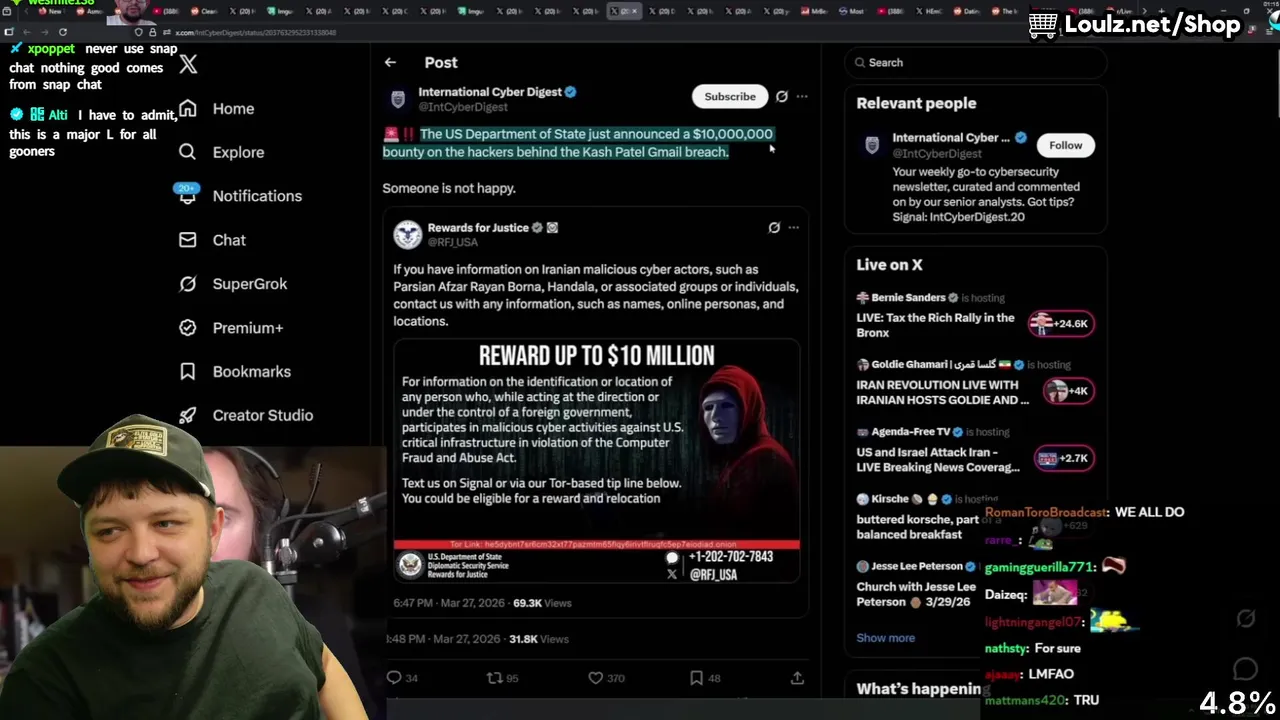Viewport: 1280px width, 720px height.
Task: Click the X logo in the sidebar
Action: (x=188, y=65)
